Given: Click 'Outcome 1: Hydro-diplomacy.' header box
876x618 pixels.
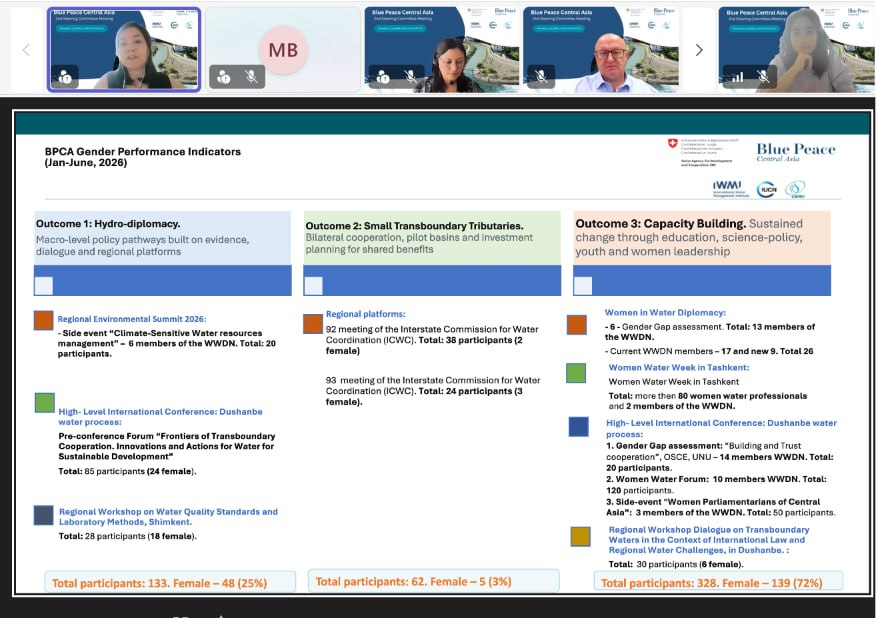Looking at the screenshot, I should 163,237.
